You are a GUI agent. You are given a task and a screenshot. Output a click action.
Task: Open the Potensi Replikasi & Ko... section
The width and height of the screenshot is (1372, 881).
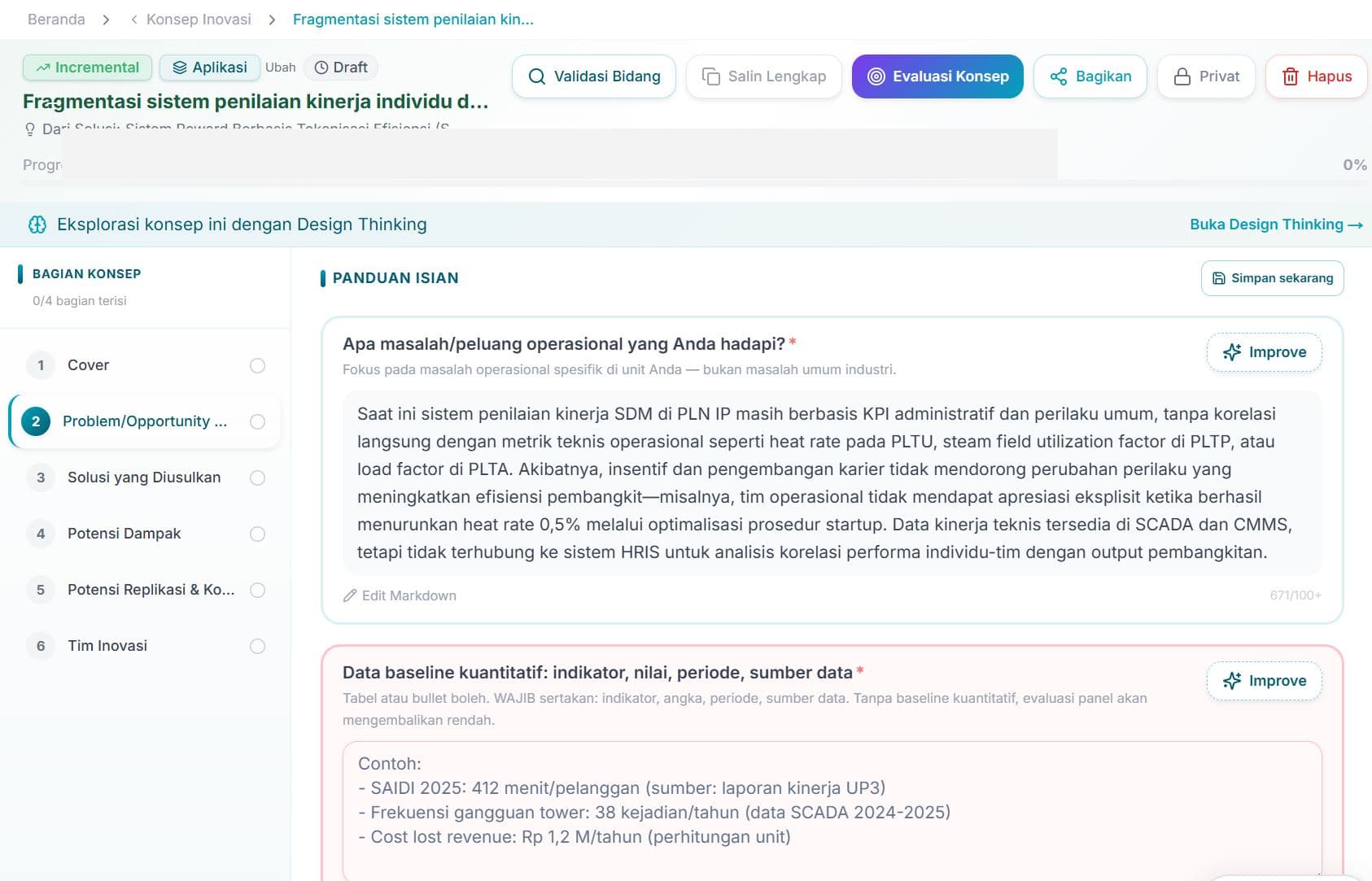[145, 590]
